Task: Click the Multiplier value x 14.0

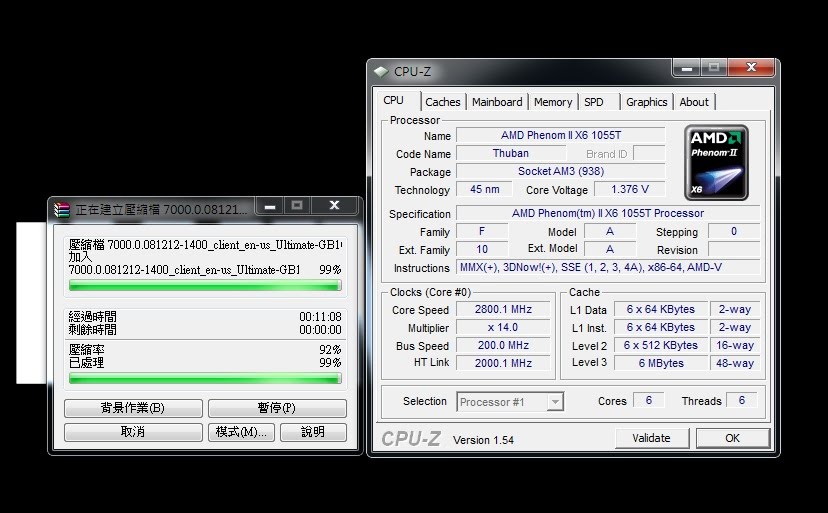Action: tap(503, 328)
